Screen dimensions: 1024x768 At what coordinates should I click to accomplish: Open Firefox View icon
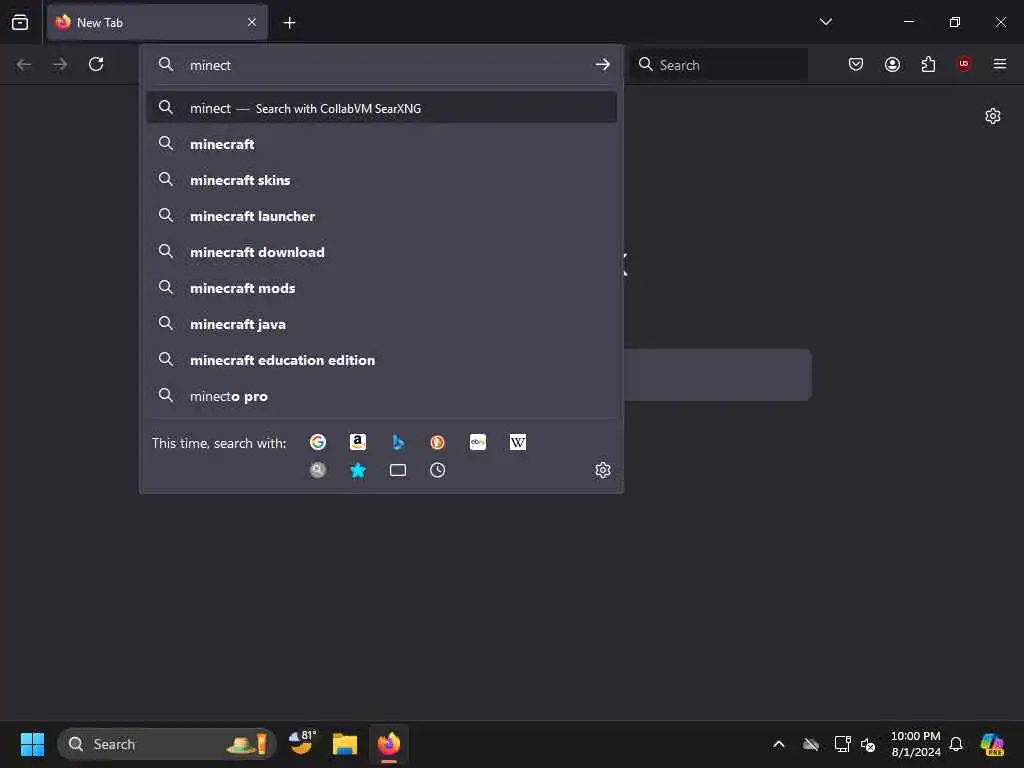click(20, 22)
